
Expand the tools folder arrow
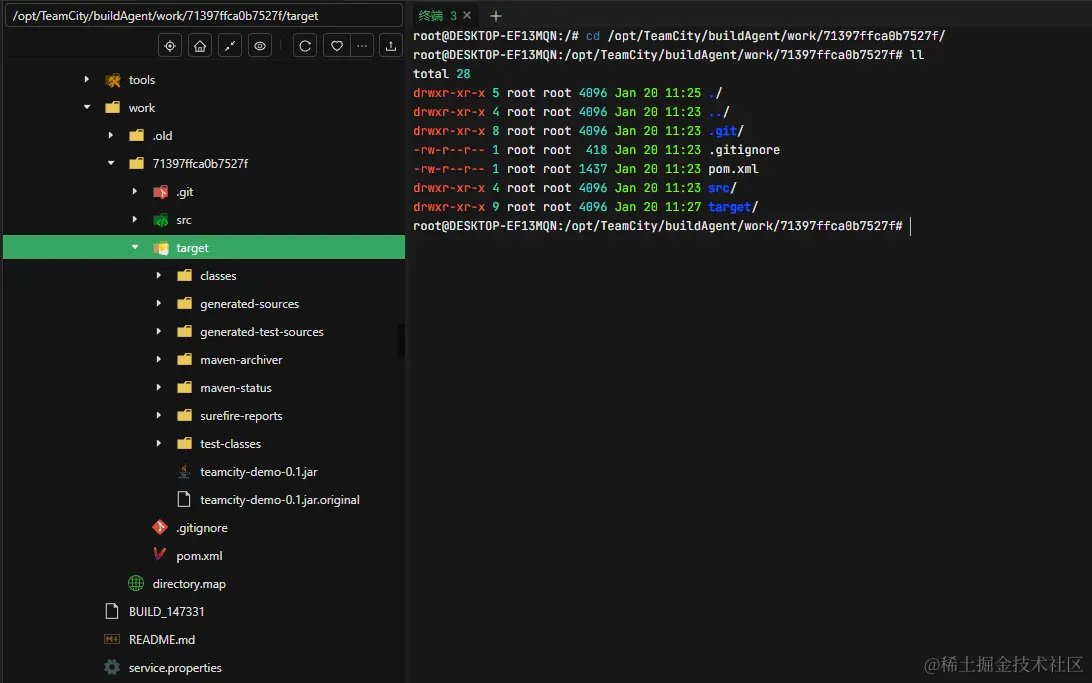86,79
